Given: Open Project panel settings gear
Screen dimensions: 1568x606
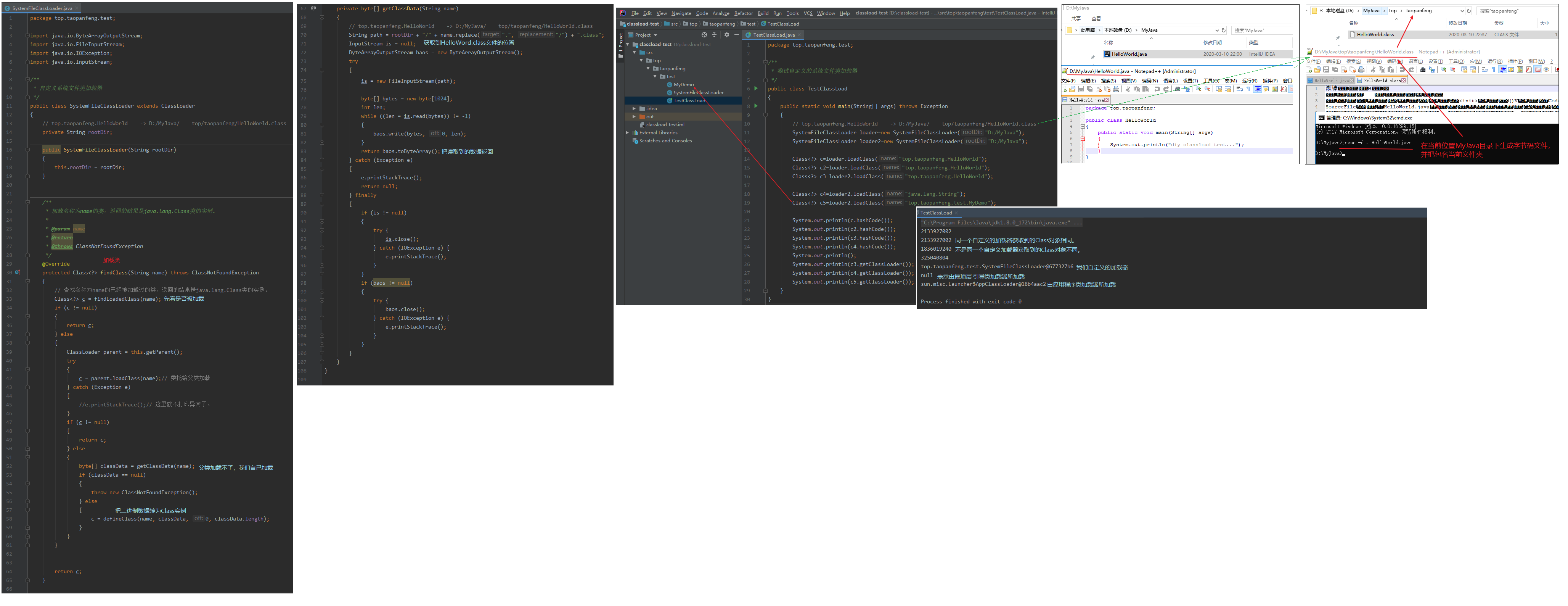Looking at the screenshot, I should click(726, 35).
